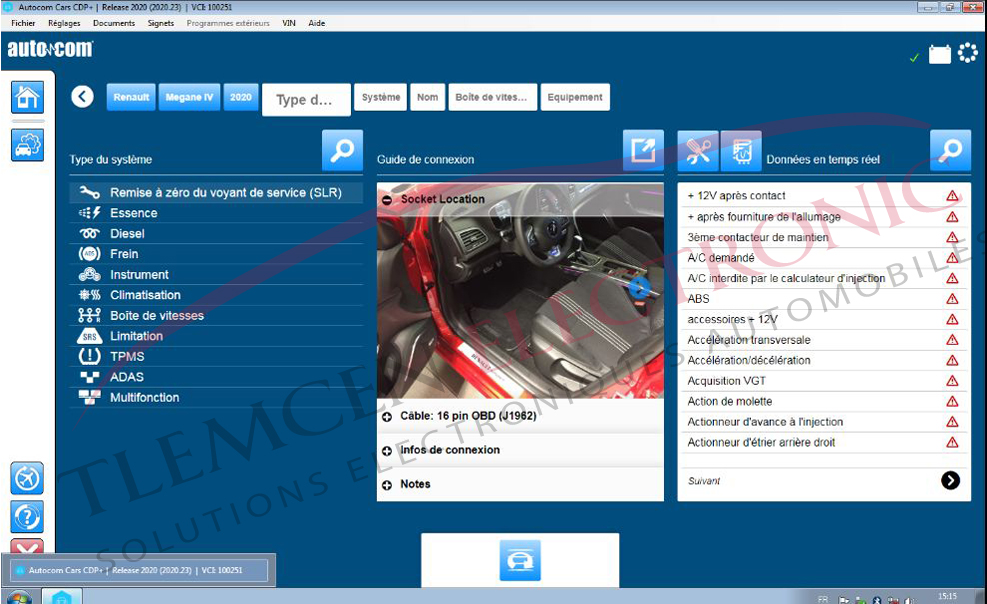Open connection guide in external window
987x604 pixels.
click(x=643, y=150)
